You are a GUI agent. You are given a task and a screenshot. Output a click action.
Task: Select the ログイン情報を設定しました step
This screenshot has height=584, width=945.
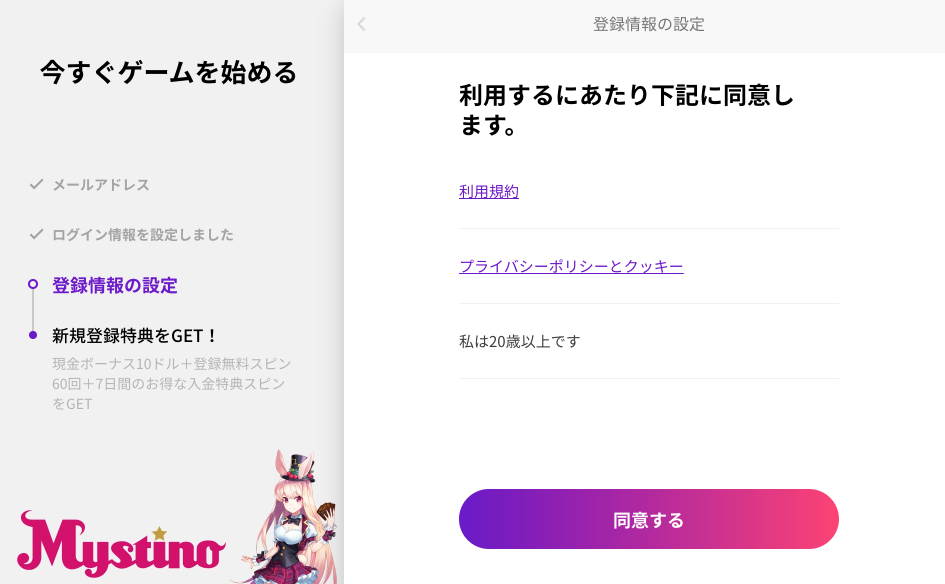[x=143, y=234]
